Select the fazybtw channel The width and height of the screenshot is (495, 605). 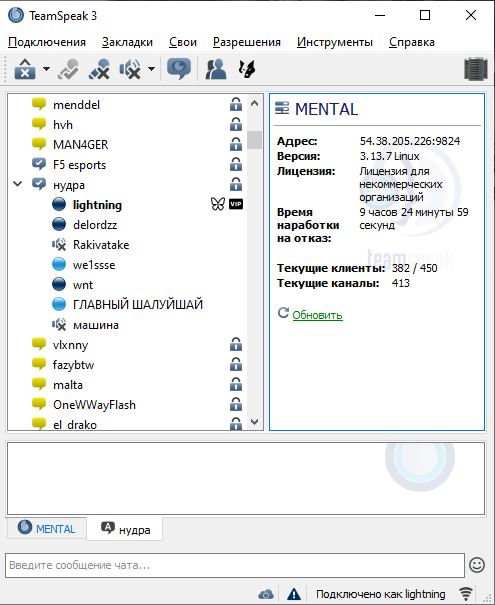pyautogui.click(x=73, y=365)
